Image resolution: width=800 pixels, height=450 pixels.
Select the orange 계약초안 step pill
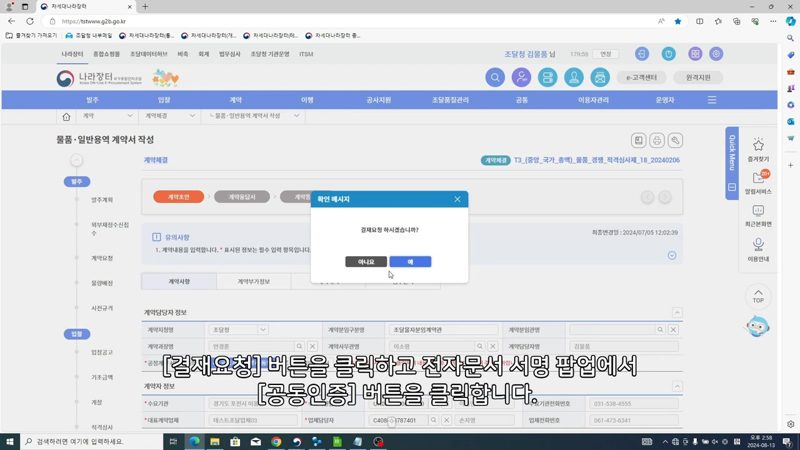click(x=179, y=197)
